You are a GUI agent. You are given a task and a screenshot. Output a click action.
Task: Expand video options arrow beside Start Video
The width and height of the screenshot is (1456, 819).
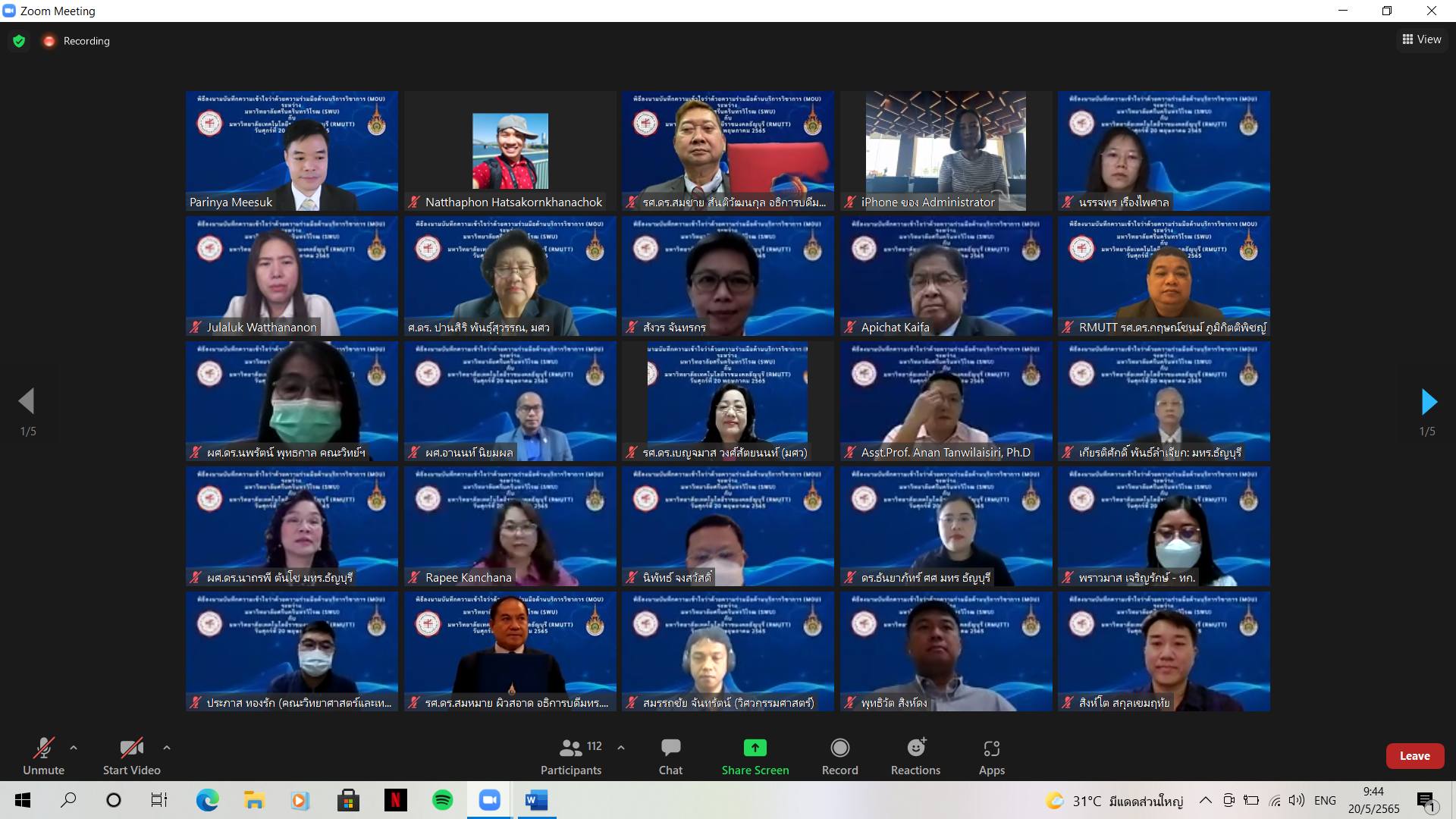pos(167,748)
